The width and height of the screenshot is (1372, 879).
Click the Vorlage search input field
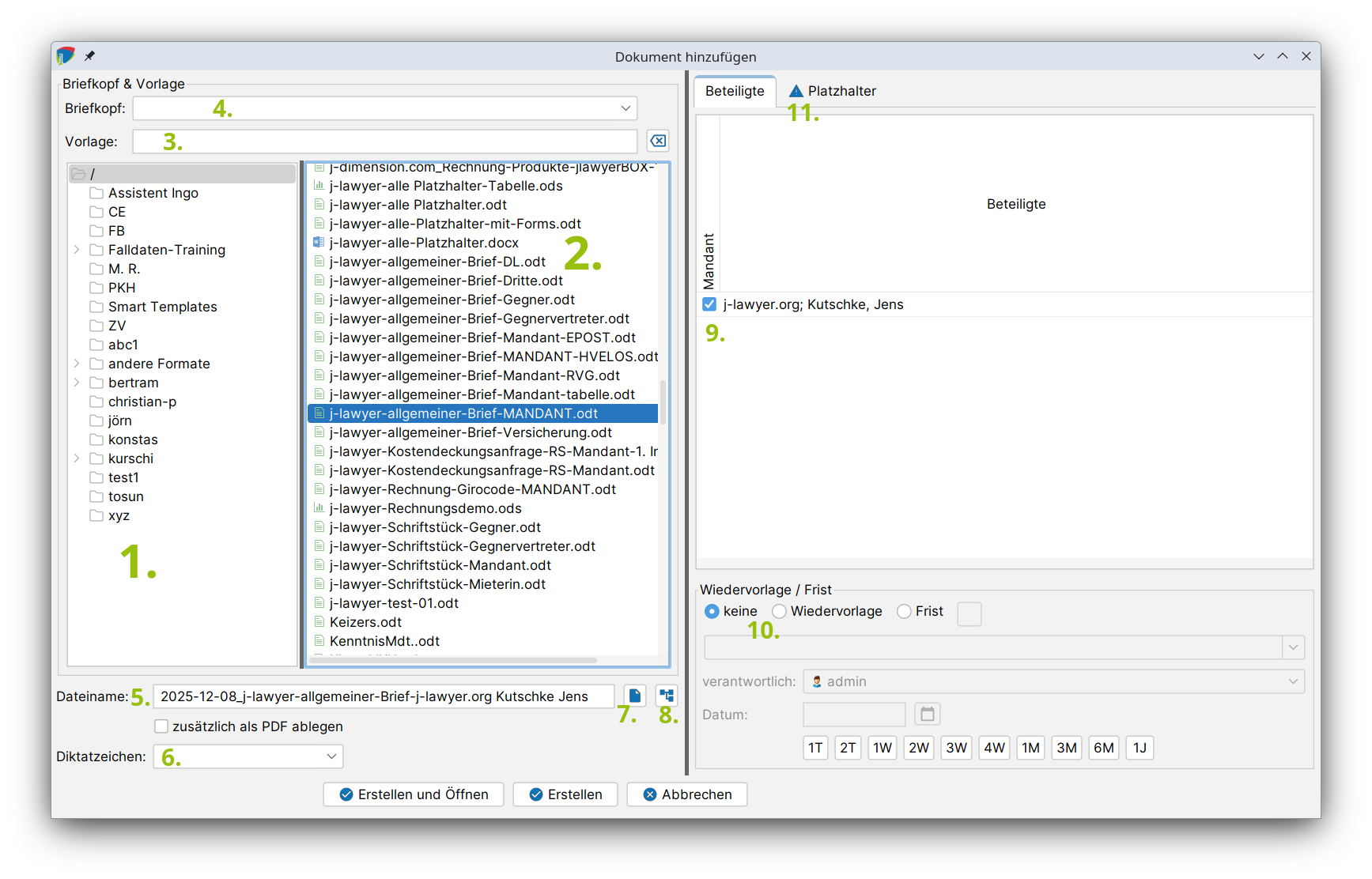click(x=384, y=141)
